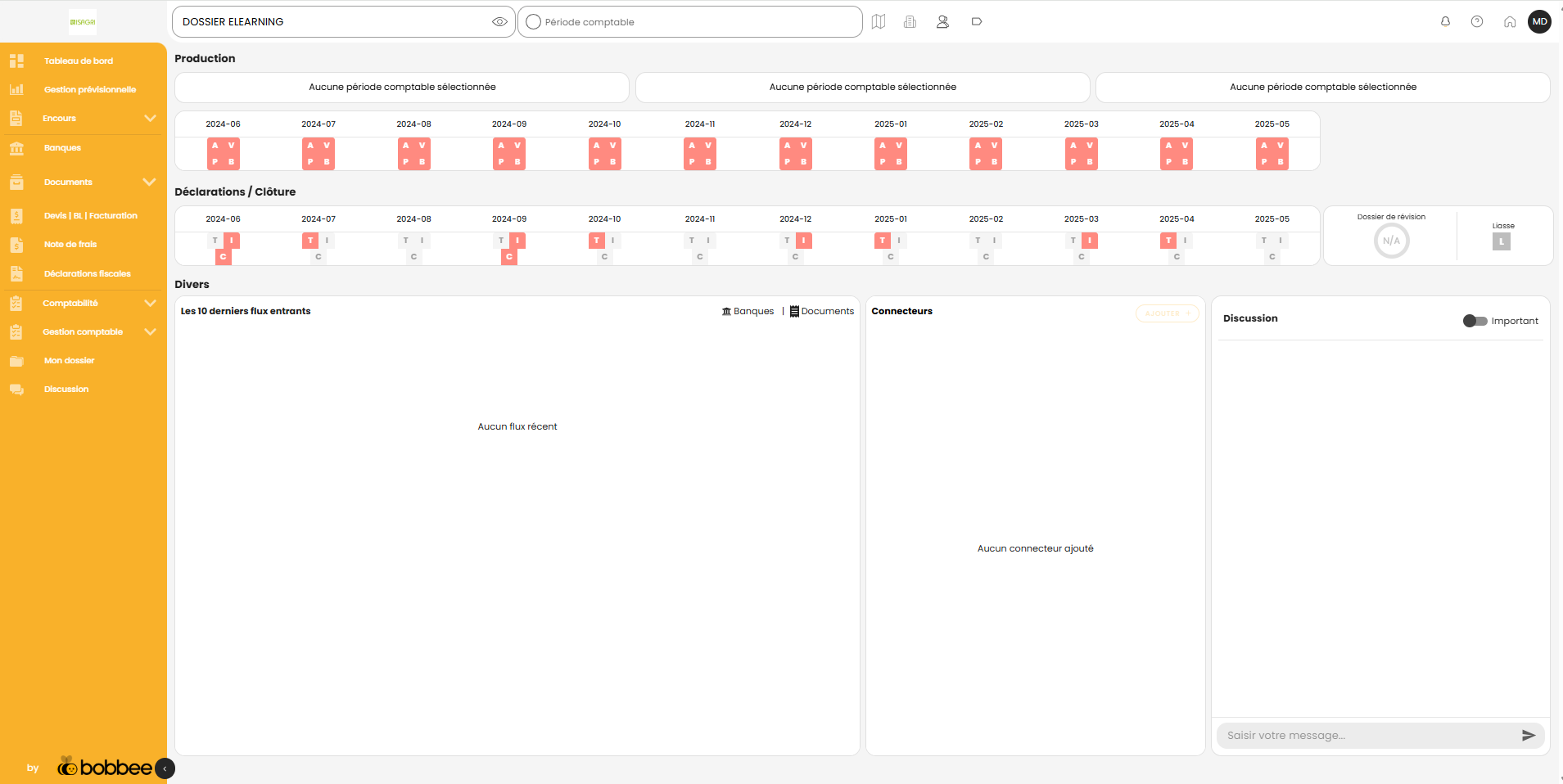1563x784 pixels.
Task: Open the MD profile avatar
Action: click(1540, 21)
